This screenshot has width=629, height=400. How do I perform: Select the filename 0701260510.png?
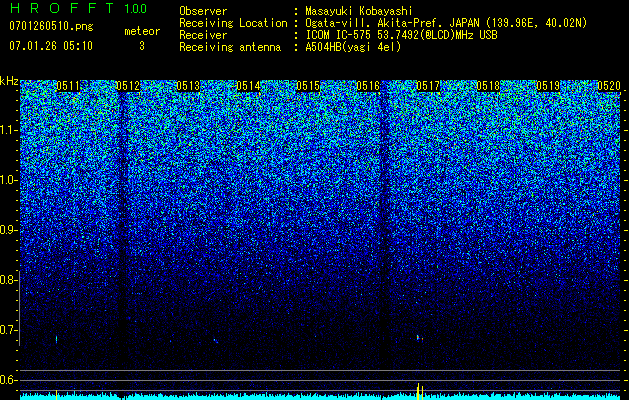point(51,27)
